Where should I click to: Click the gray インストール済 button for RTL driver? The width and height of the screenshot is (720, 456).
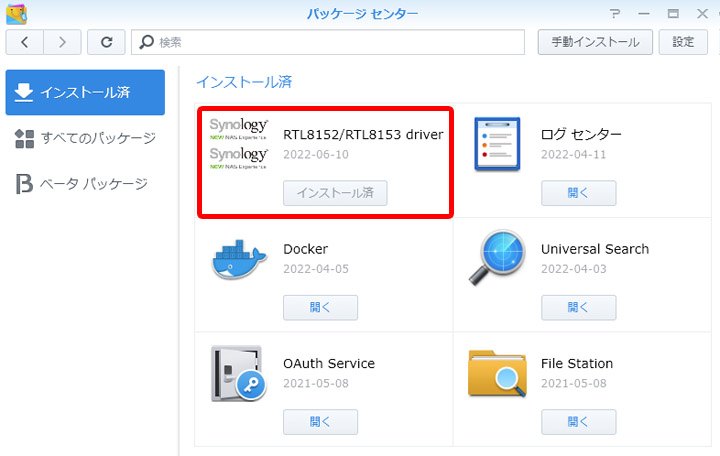[335, 193]
